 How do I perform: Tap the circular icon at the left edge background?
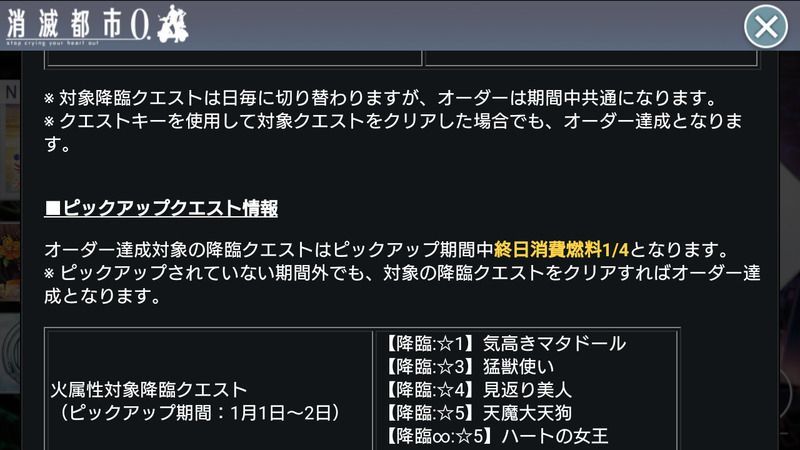10,352
